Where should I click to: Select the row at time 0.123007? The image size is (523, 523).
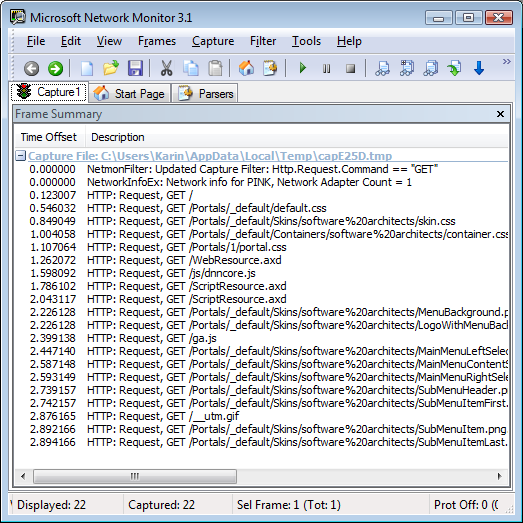click(262, 195)
